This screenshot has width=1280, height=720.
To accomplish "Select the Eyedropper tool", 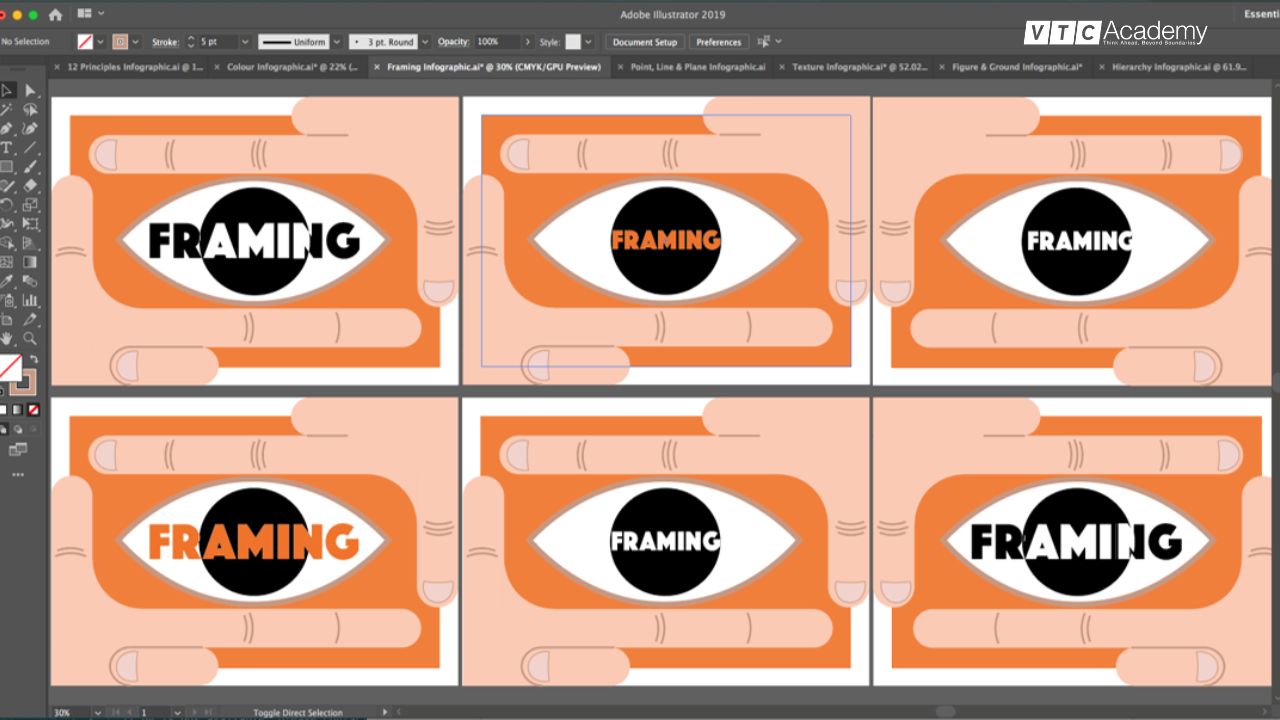I will [x=7, y=281].
